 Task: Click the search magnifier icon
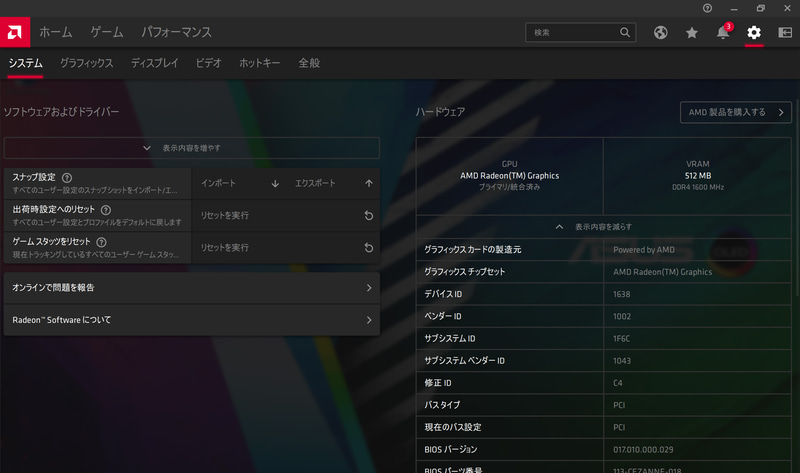click(624, 32)
